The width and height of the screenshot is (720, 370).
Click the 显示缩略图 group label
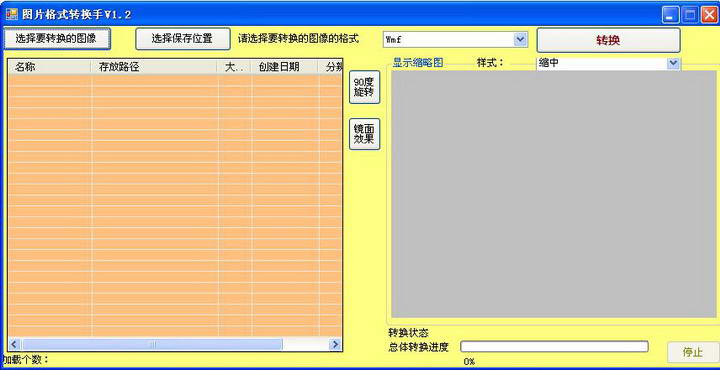[x=418, y=63]
